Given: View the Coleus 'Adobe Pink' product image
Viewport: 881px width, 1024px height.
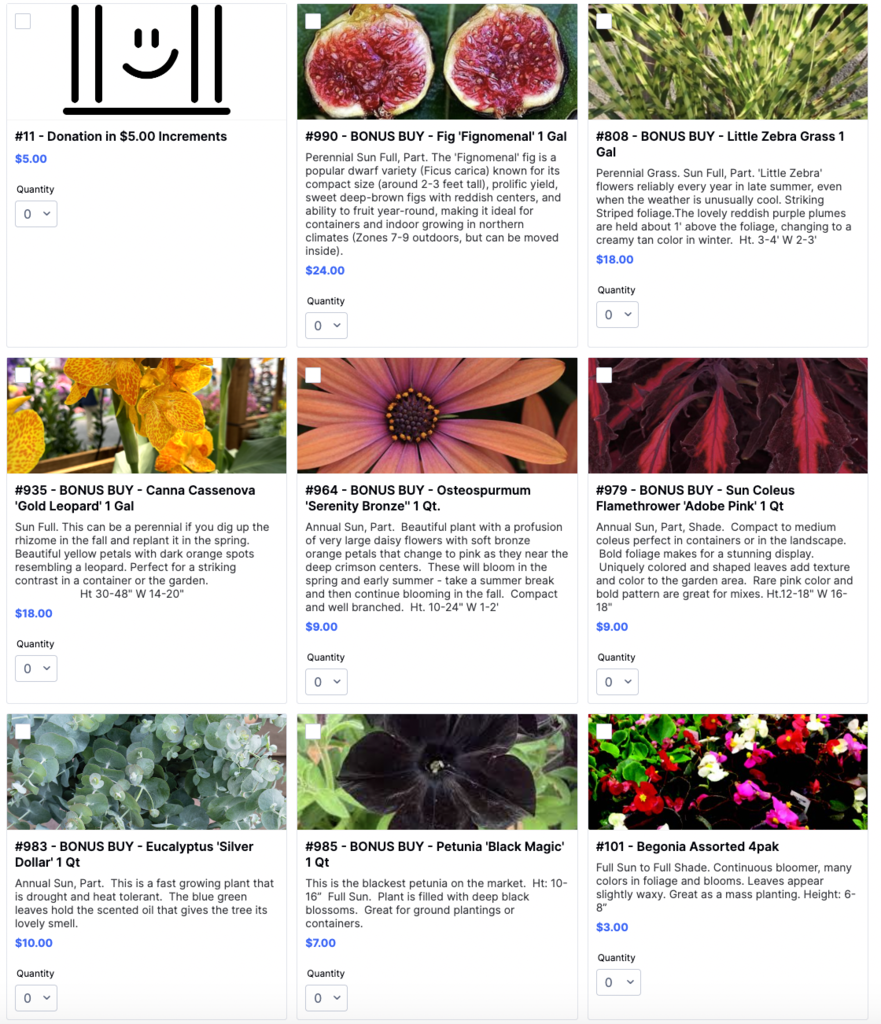Looking at the screenshot, I should [728, 415].
